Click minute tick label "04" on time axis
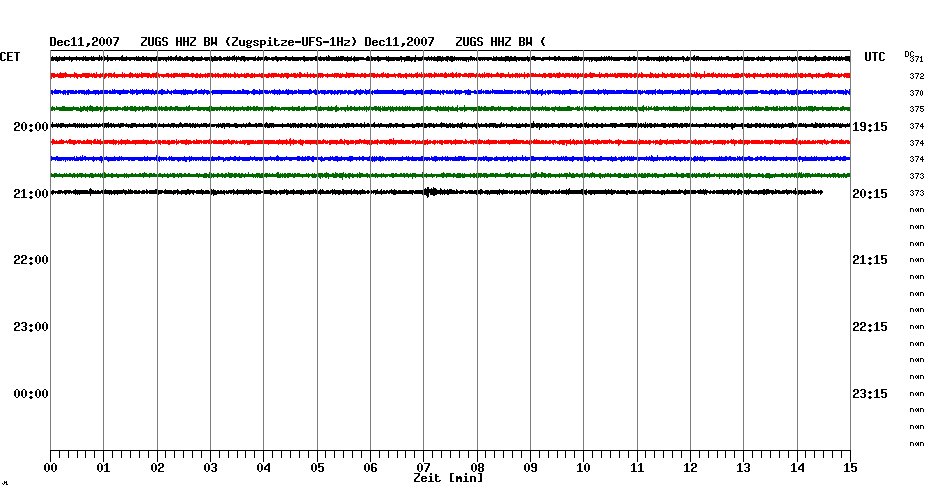Image resolution: width=930 pixels, height=494 pixels. [x=264, y=468]
